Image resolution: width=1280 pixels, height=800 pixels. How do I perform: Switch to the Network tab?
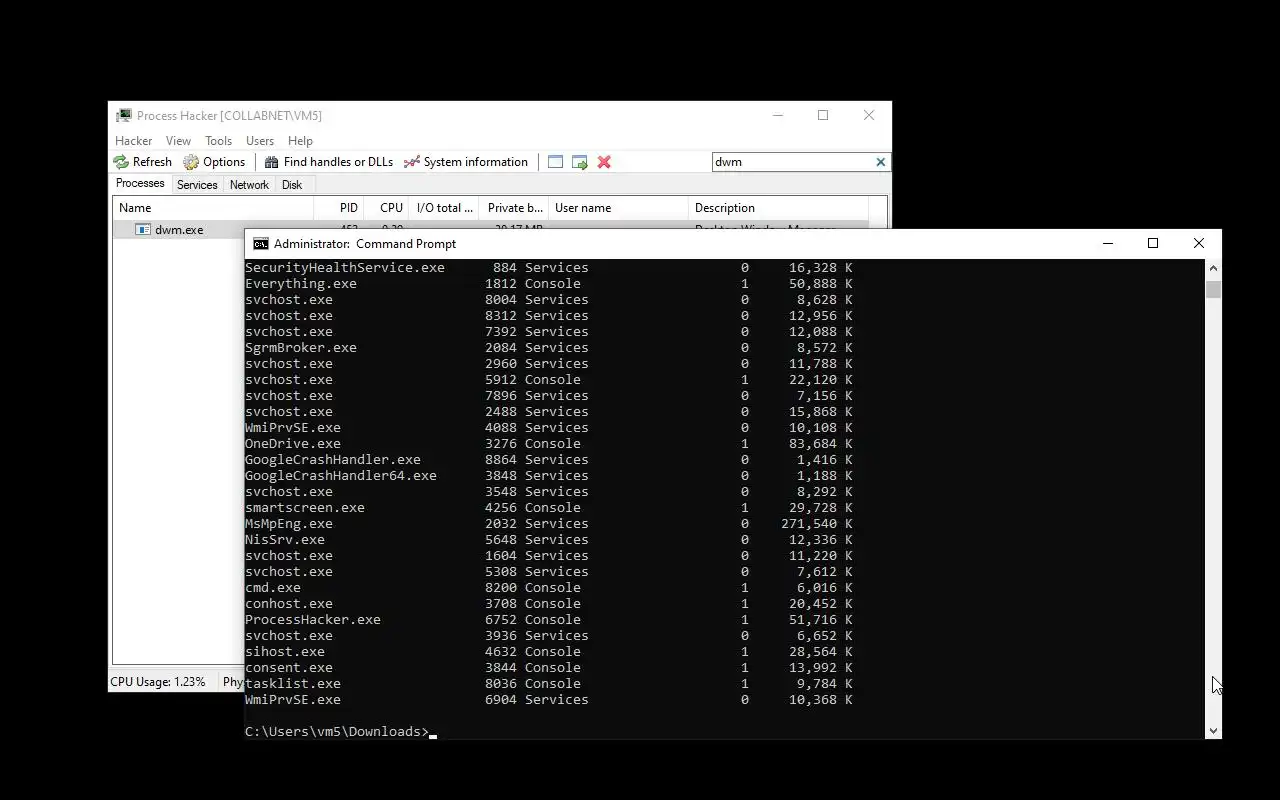pyautogui.click(x=249, y=185)
